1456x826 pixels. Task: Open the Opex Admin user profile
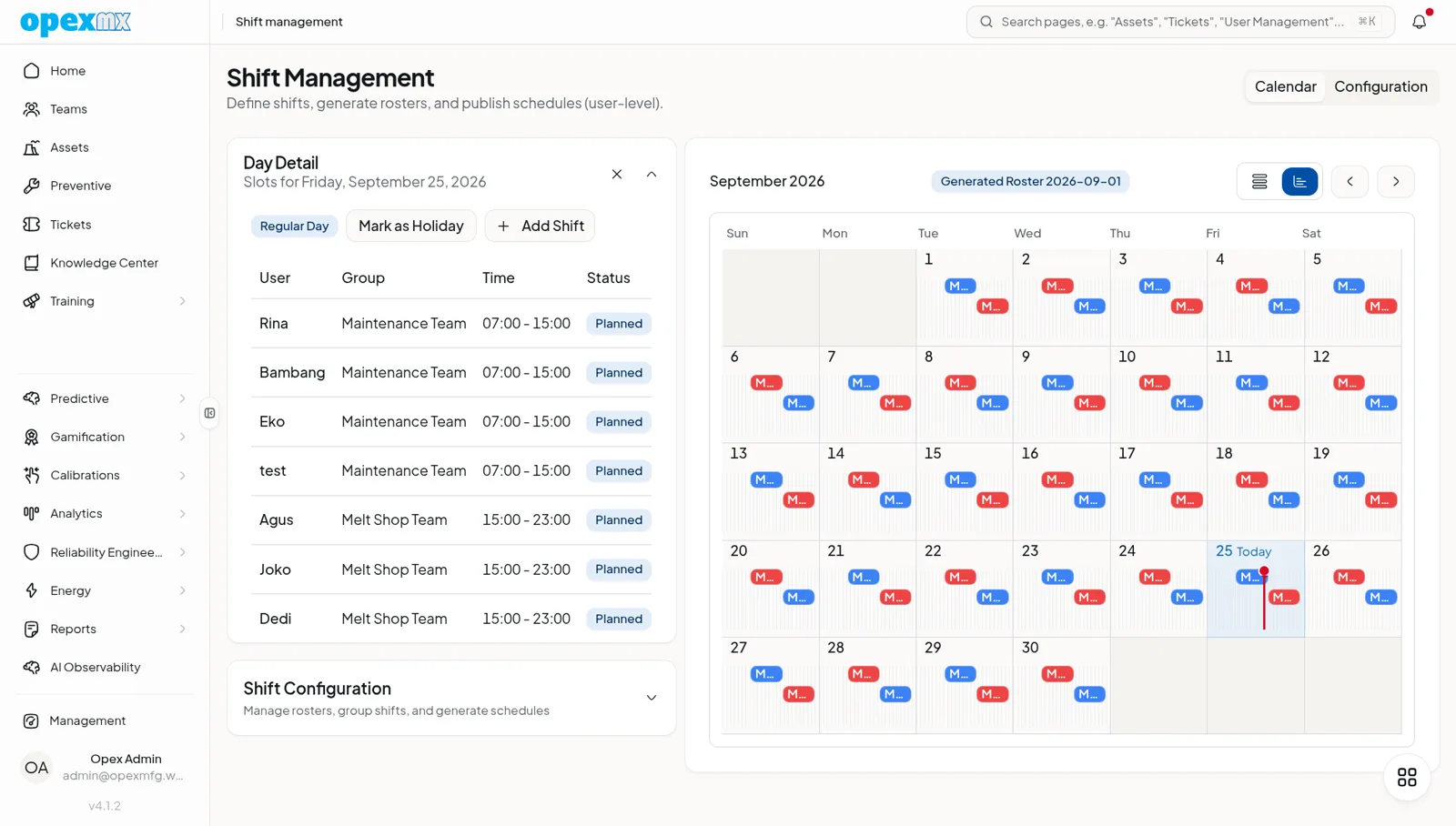coord(105,767)
